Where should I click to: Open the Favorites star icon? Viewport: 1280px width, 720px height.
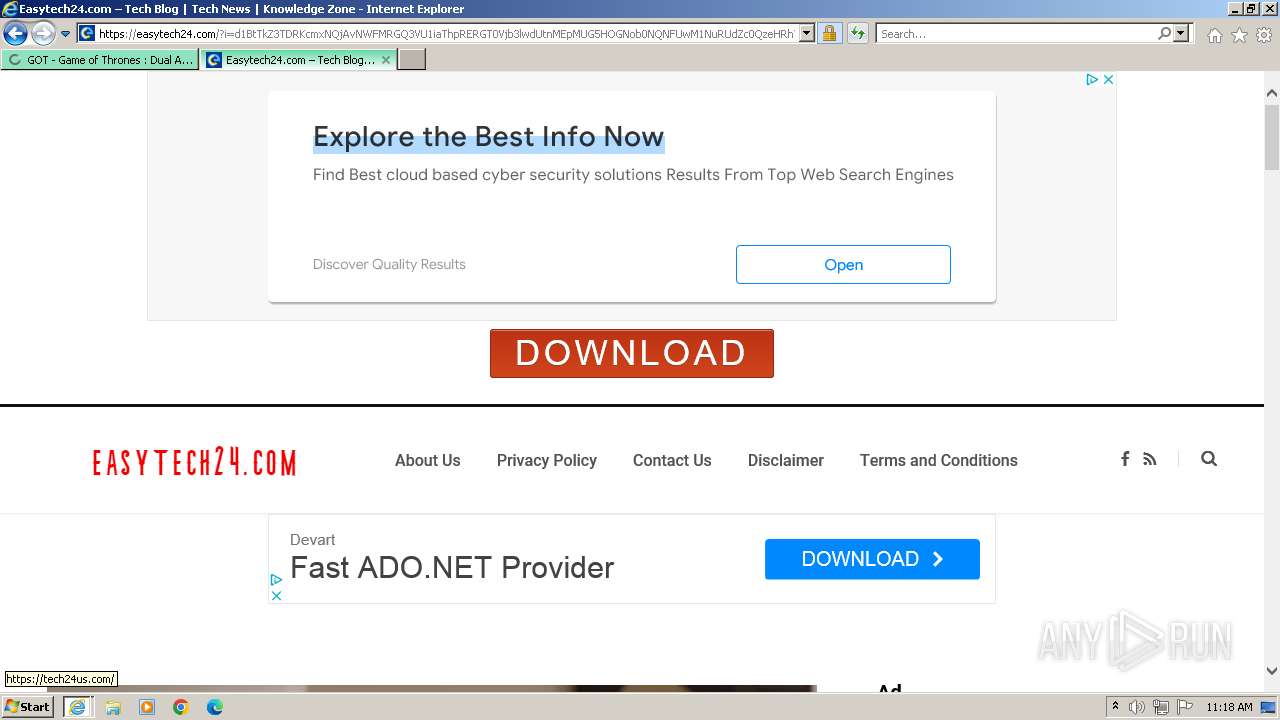point(1239,35)
